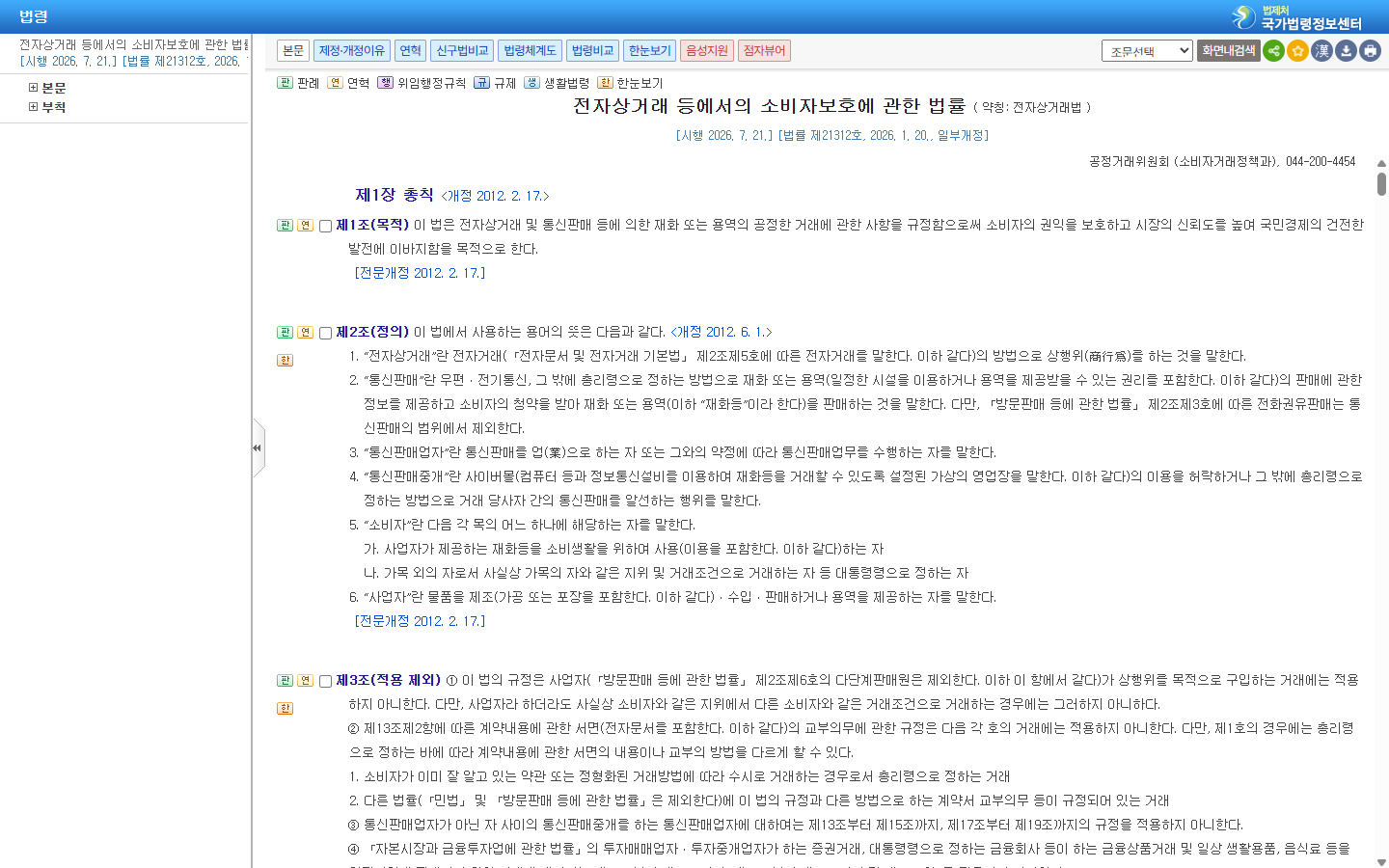The height and width of the screenshot is (868, 1389).
Task: Click the 제1장 총칙 chapter heading
Action: coord(395,195)
